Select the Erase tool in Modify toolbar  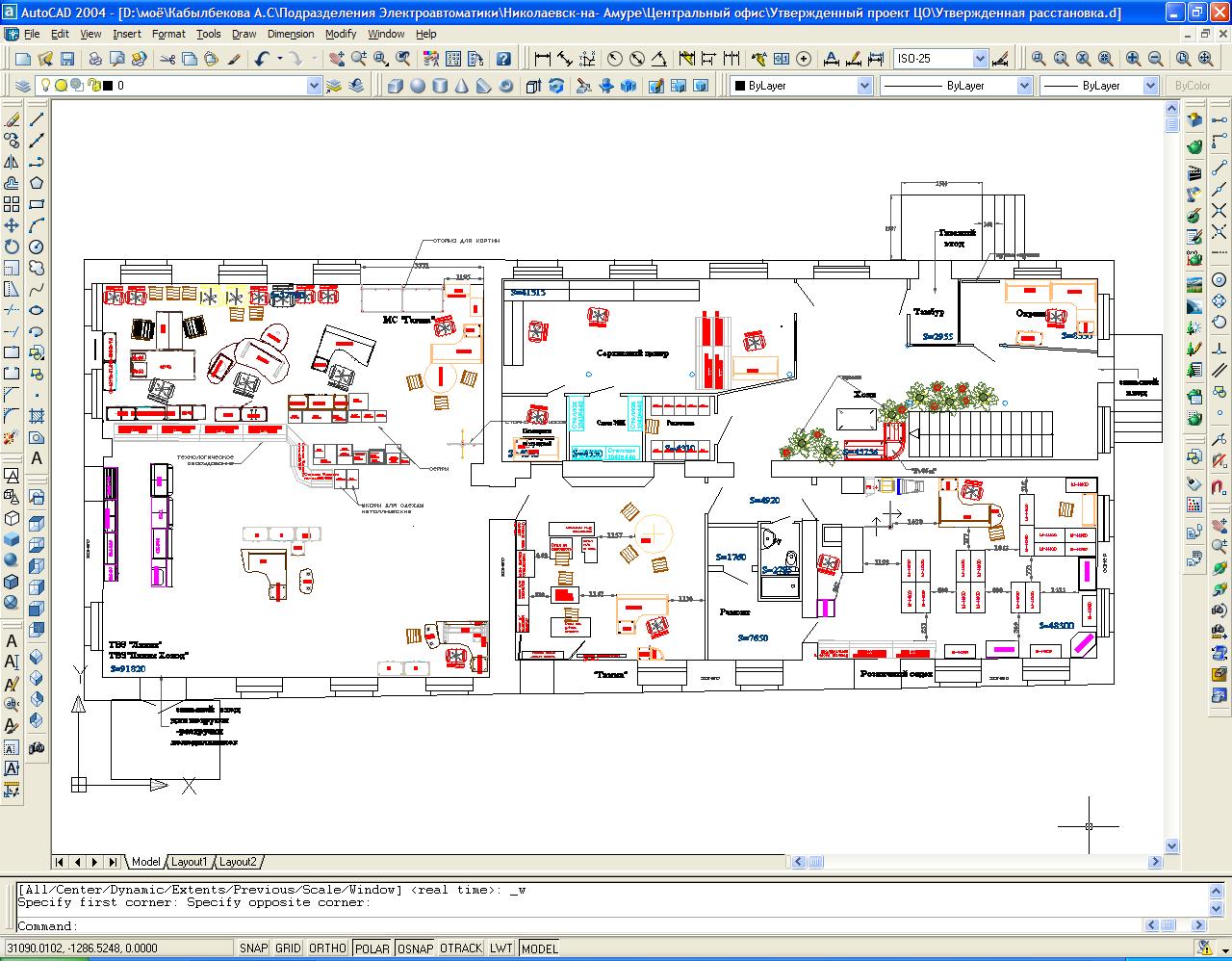[x=12, y=119]
